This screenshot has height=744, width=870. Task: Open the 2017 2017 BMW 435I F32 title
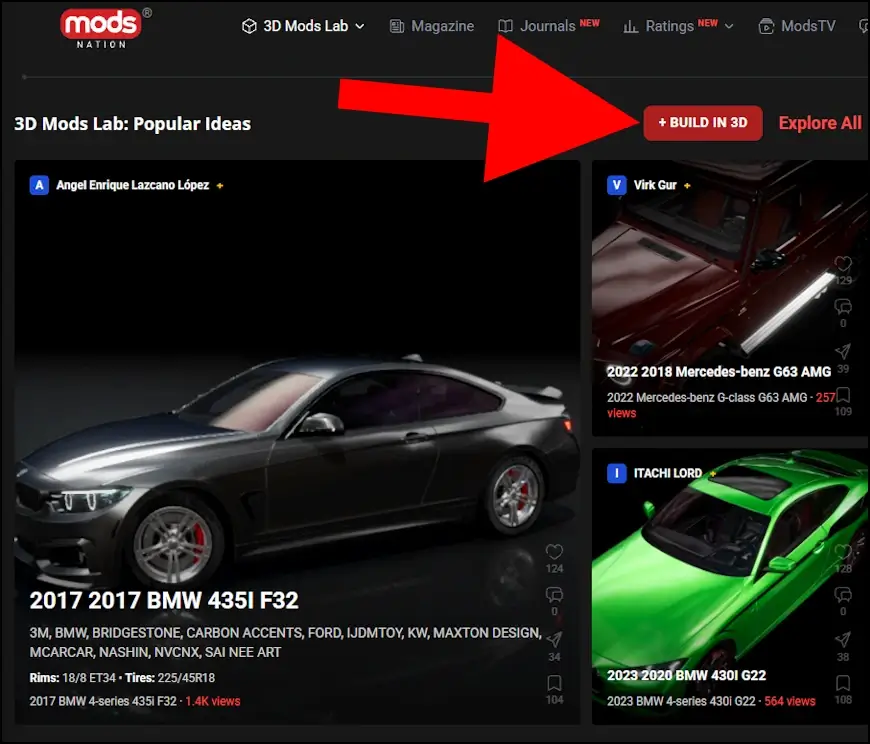coord(164,600)
